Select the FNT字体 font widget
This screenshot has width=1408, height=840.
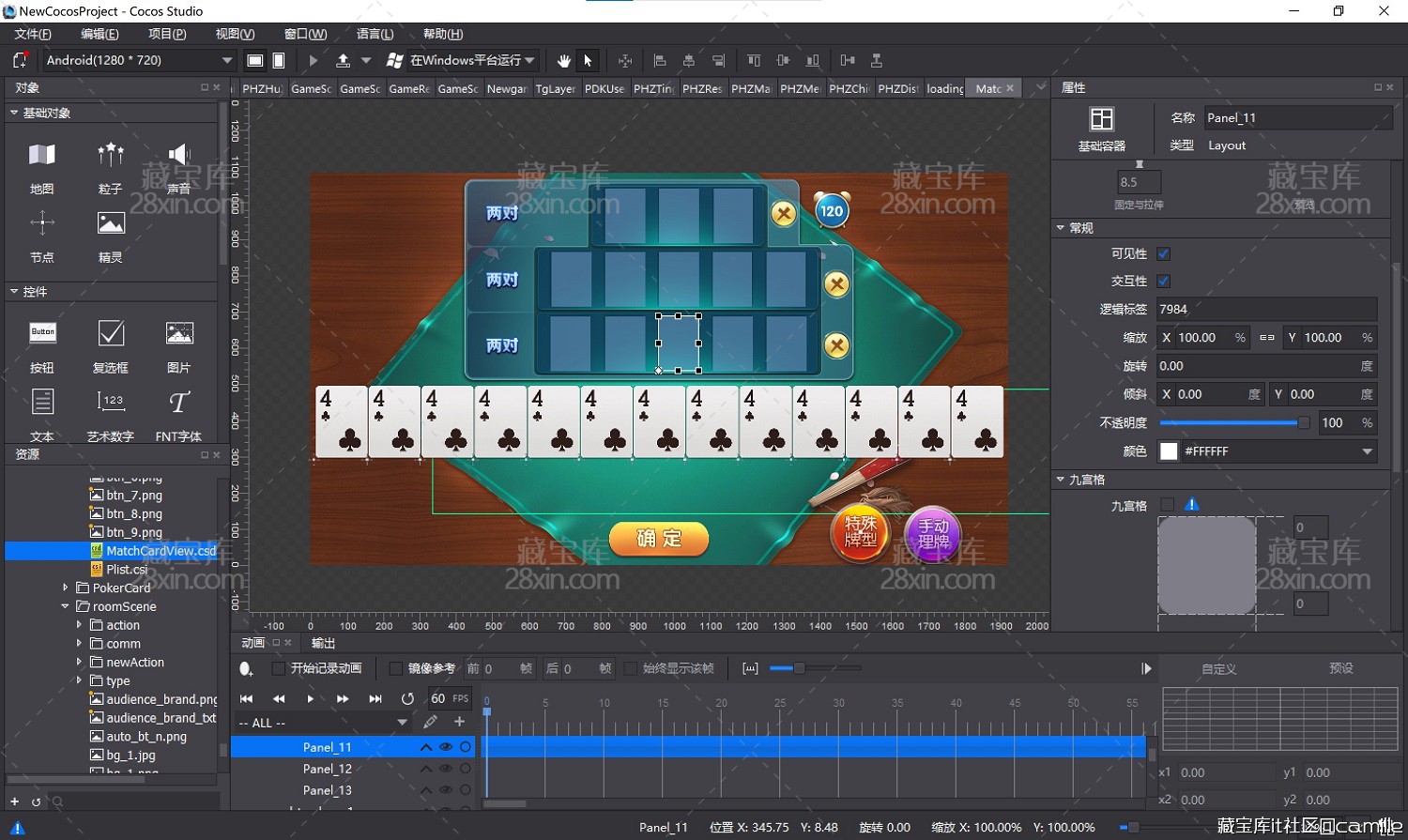tap(179, 414)
